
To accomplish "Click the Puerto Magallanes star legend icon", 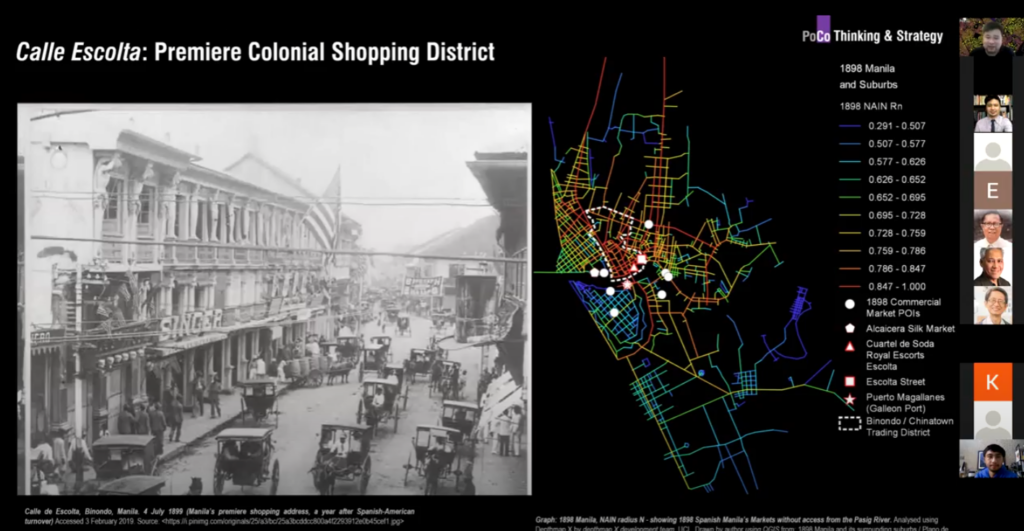I will pyautogui.click(x=848, y=399).
